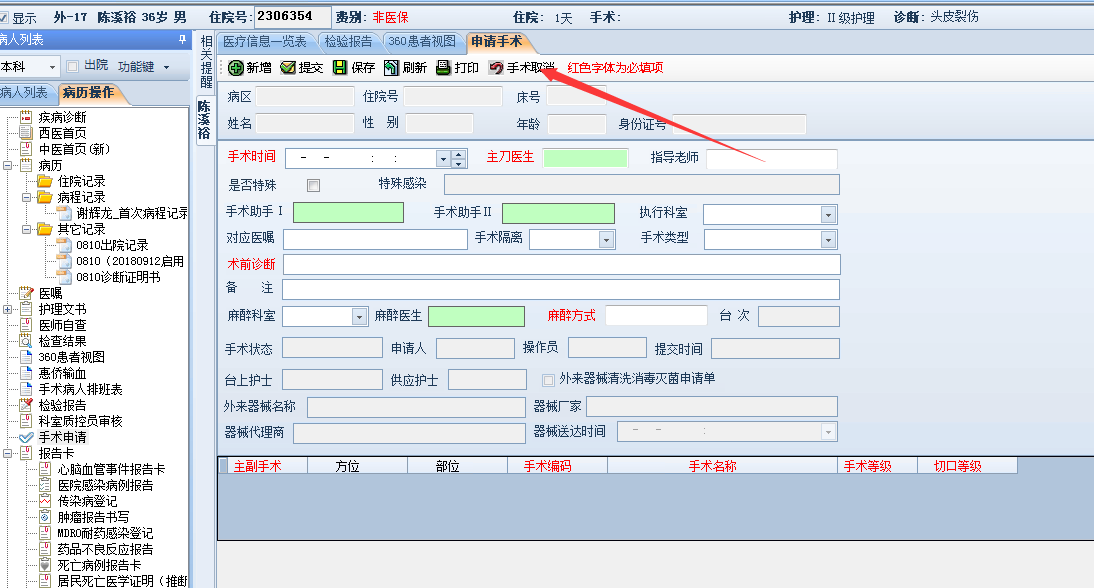Check 外来器械清洗消毒灭菌申请单 checkbox
This screenshot has width=1094, height=588.
548,380
